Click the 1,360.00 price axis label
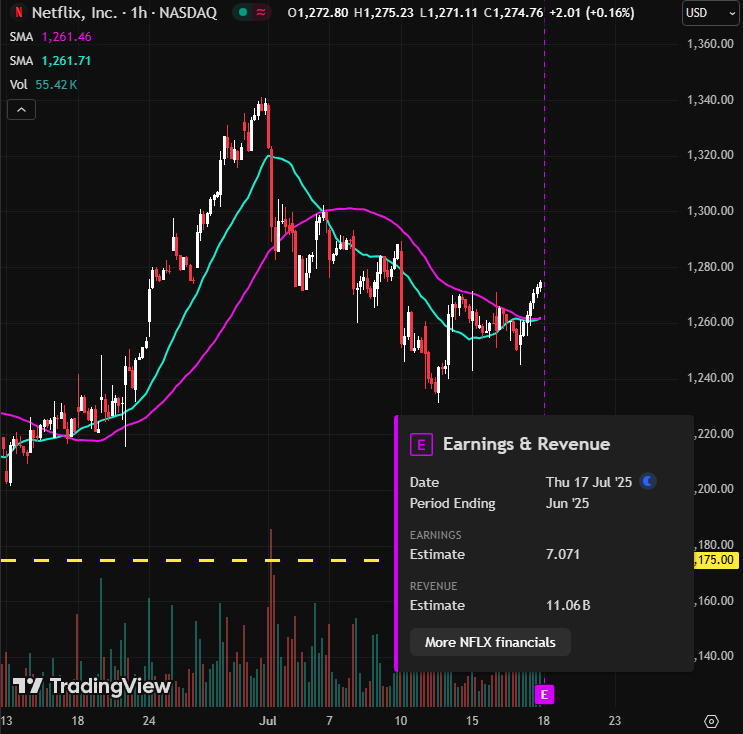 (x=710, y=44)
